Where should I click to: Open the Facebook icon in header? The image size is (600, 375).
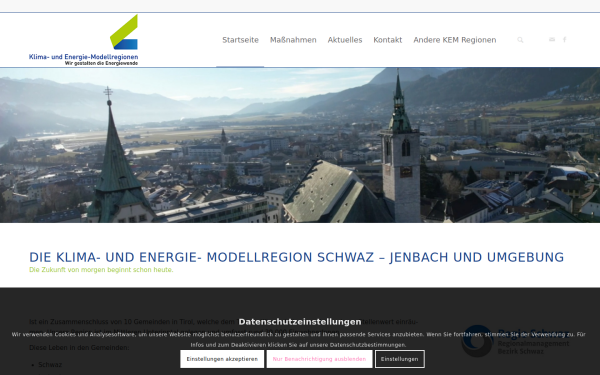(564, 39)
